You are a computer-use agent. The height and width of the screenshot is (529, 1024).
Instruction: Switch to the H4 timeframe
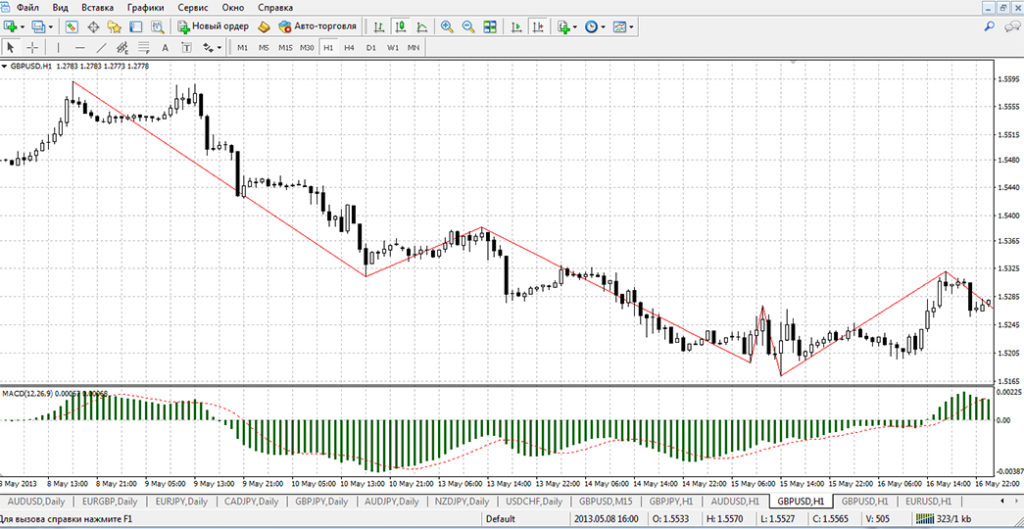tap(349, 48)
